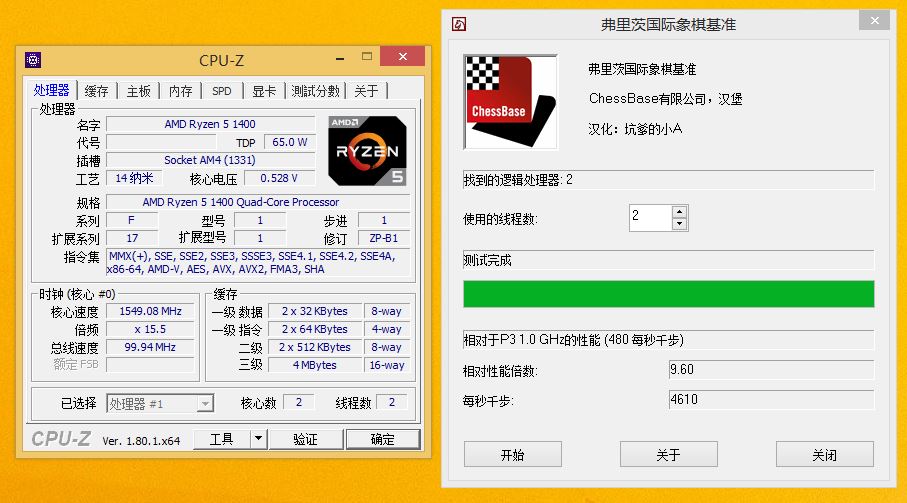Open the 关于 tab in CPU-Z
This screenshot has width=907, height=503.
click(x=366, y=91)
